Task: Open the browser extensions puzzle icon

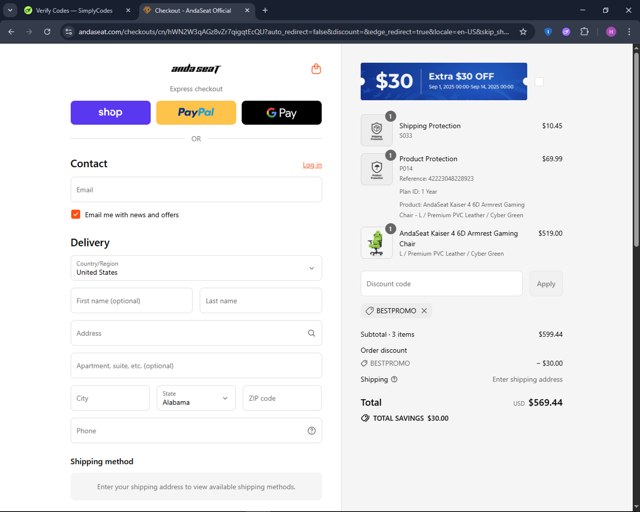Action: pos(584,31)
